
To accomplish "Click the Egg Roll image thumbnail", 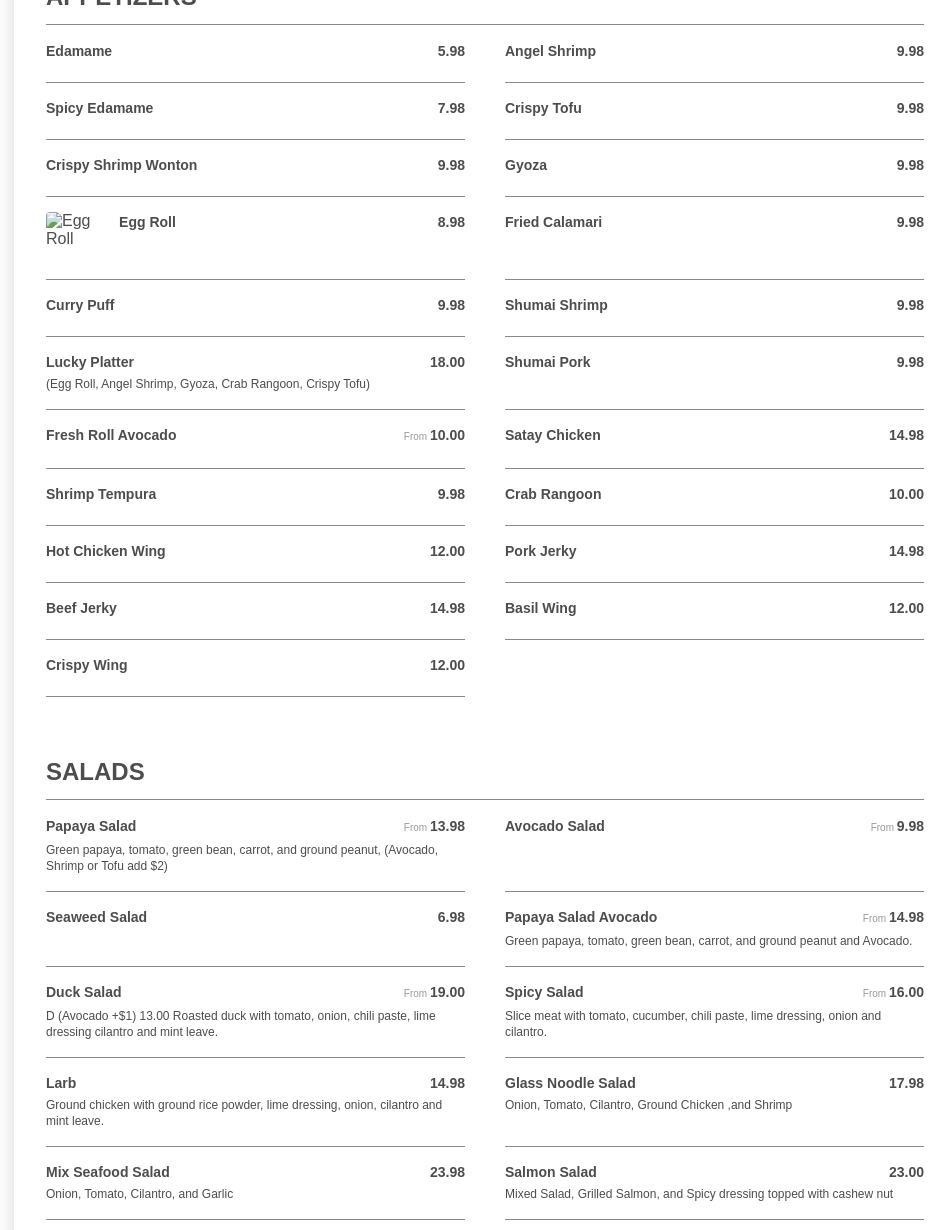I will coord(68,230).
